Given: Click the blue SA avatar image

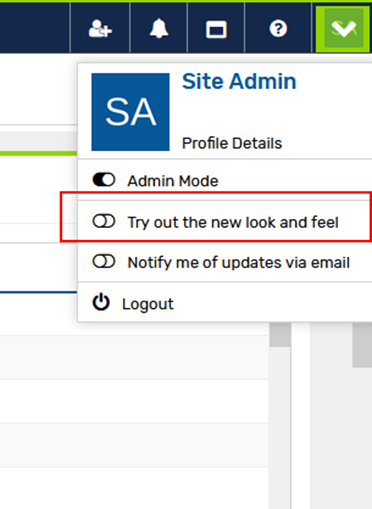Looking at the screenshot, I should (x=130, y=112).
